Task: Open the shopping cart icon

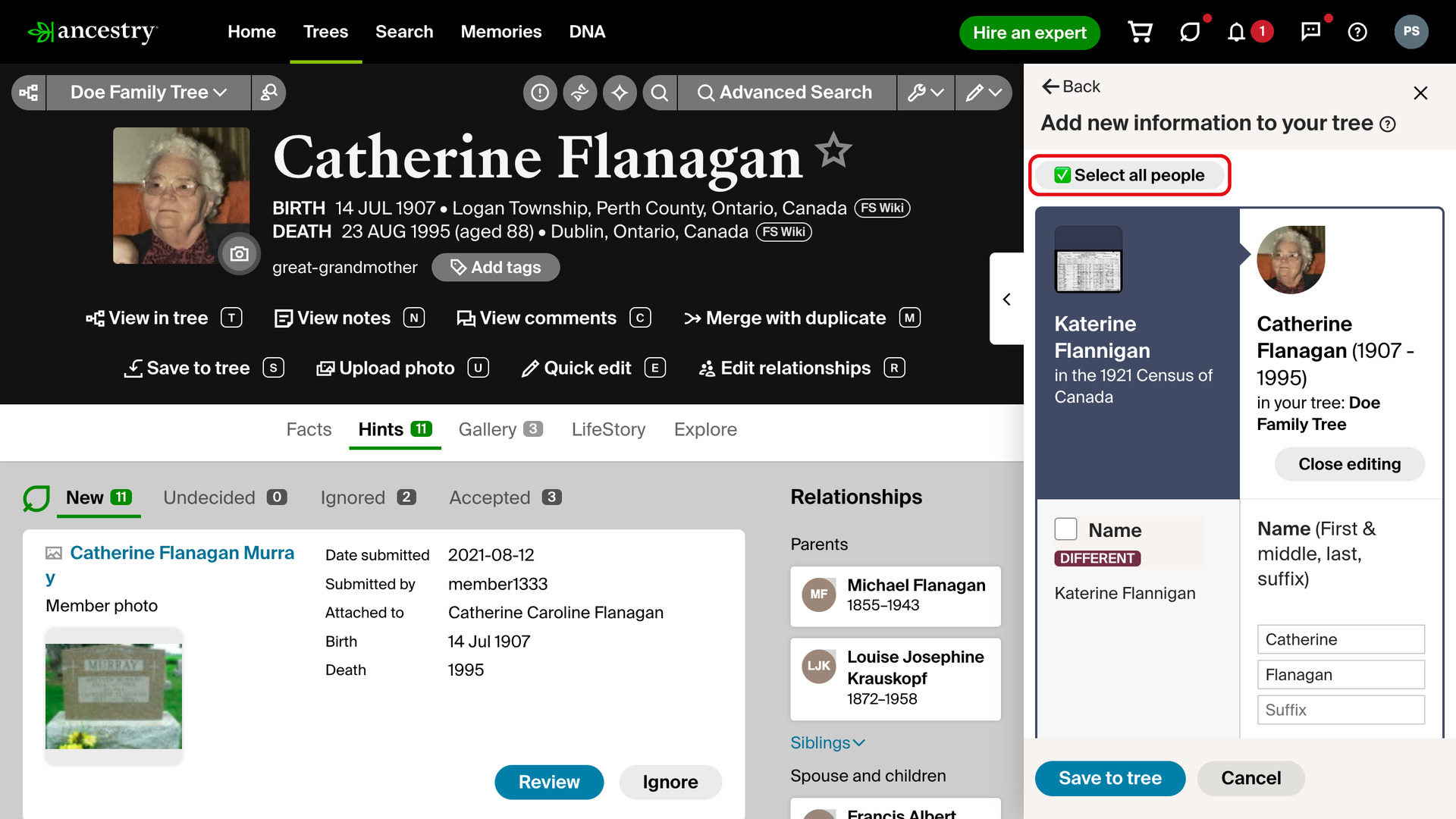Action: pos(1140,32)
